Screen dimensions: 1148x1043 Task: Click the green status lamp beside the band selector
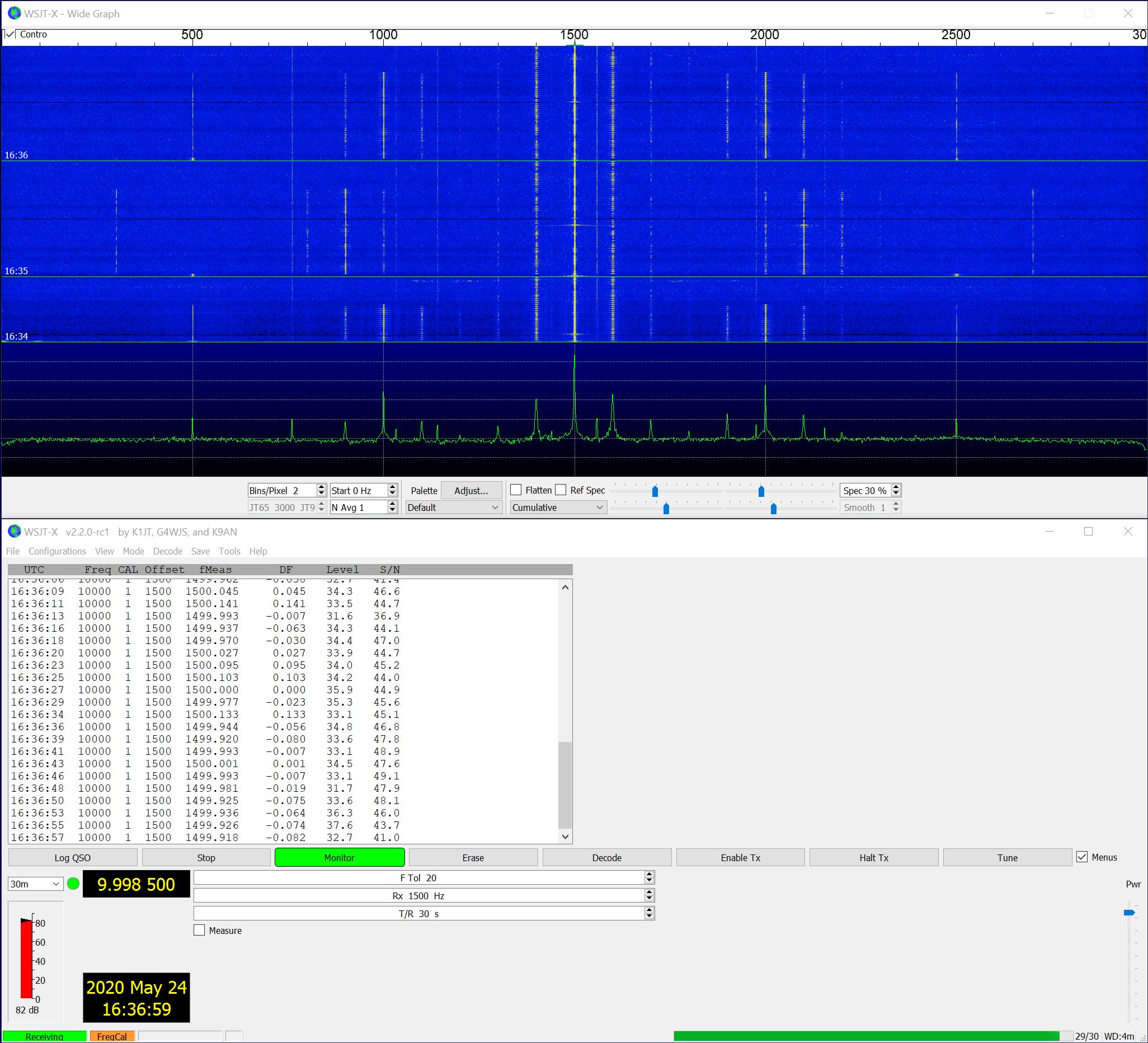coord(74,884)
